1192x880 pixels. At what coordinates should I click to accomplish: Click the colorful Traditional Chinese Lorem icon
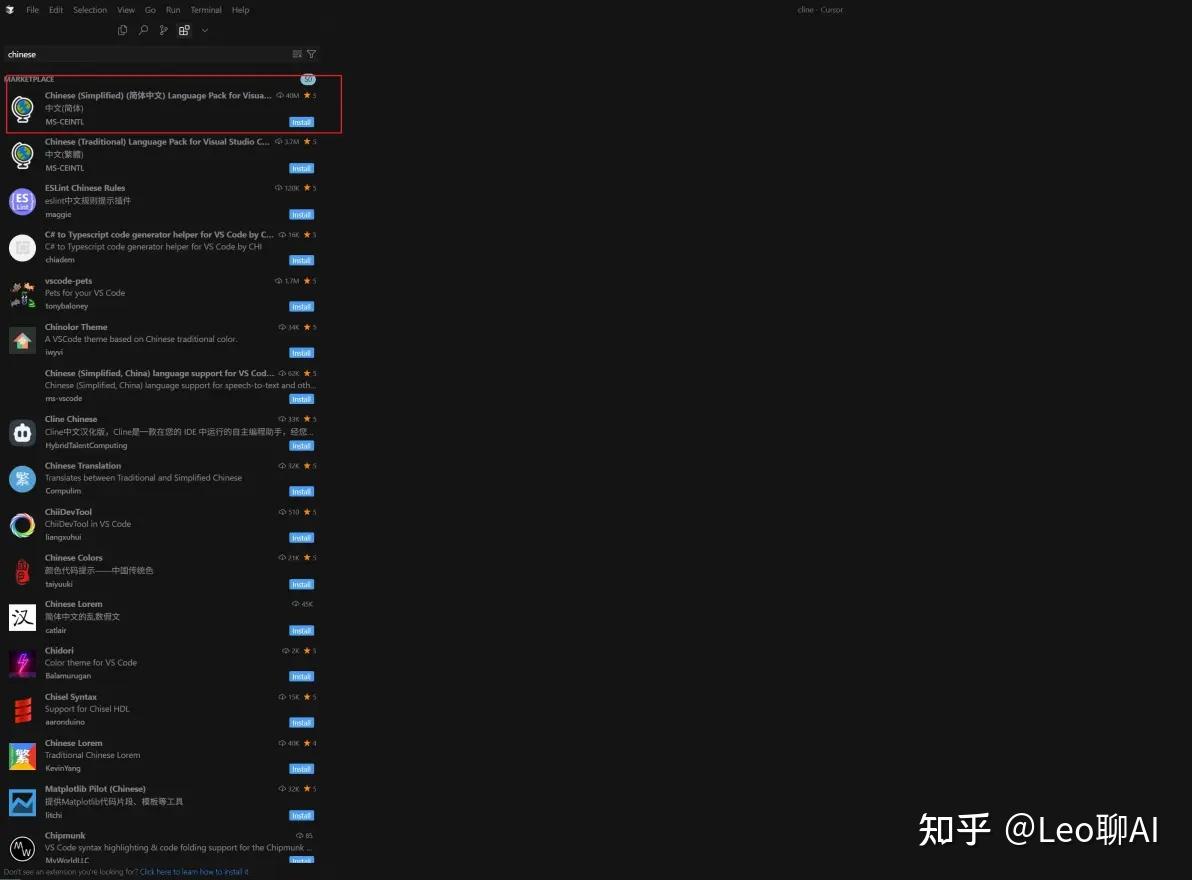(x=22, y=756)
